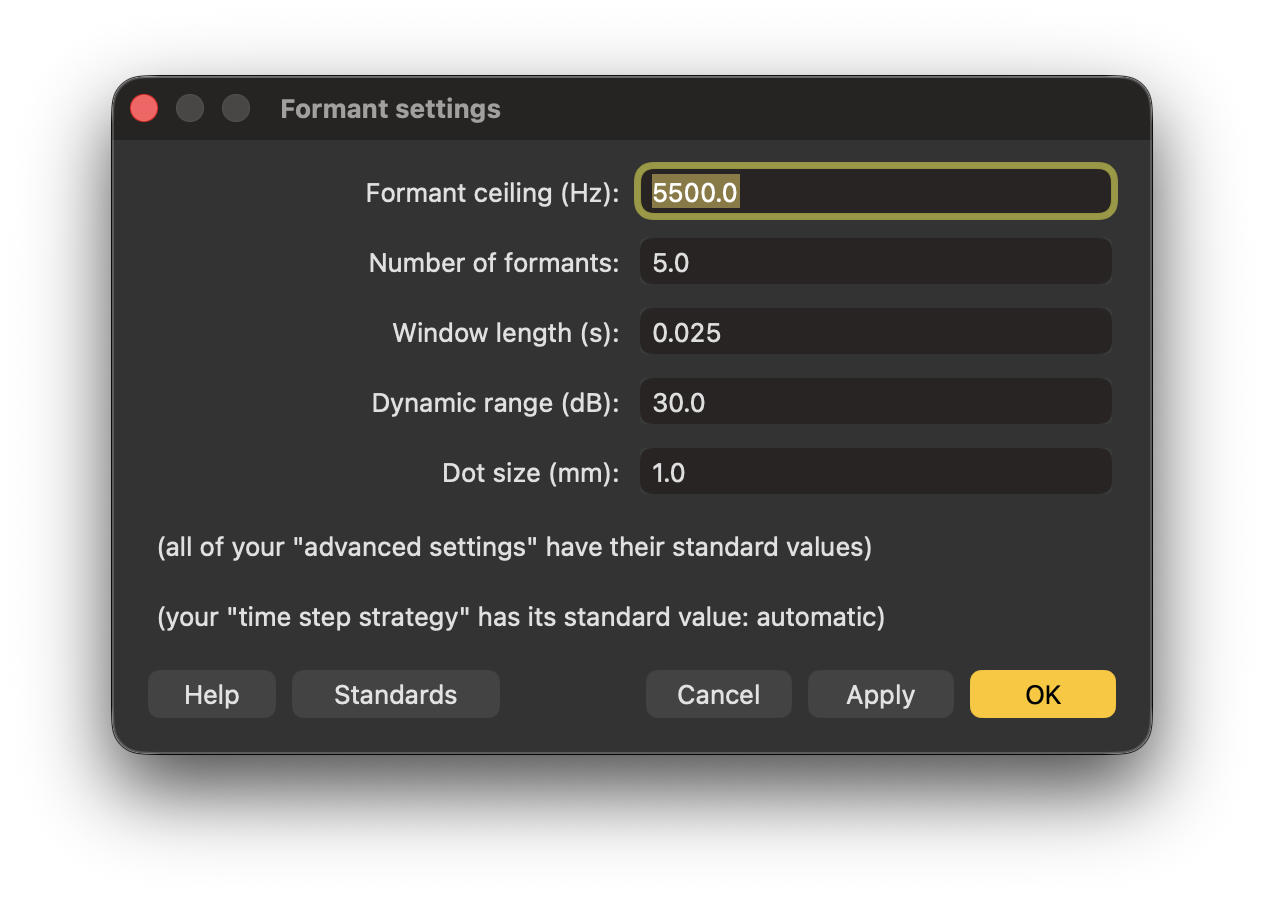Click the Formant ceiling (Hz) input field
The image size is (1264, 902).
(875, 191)
